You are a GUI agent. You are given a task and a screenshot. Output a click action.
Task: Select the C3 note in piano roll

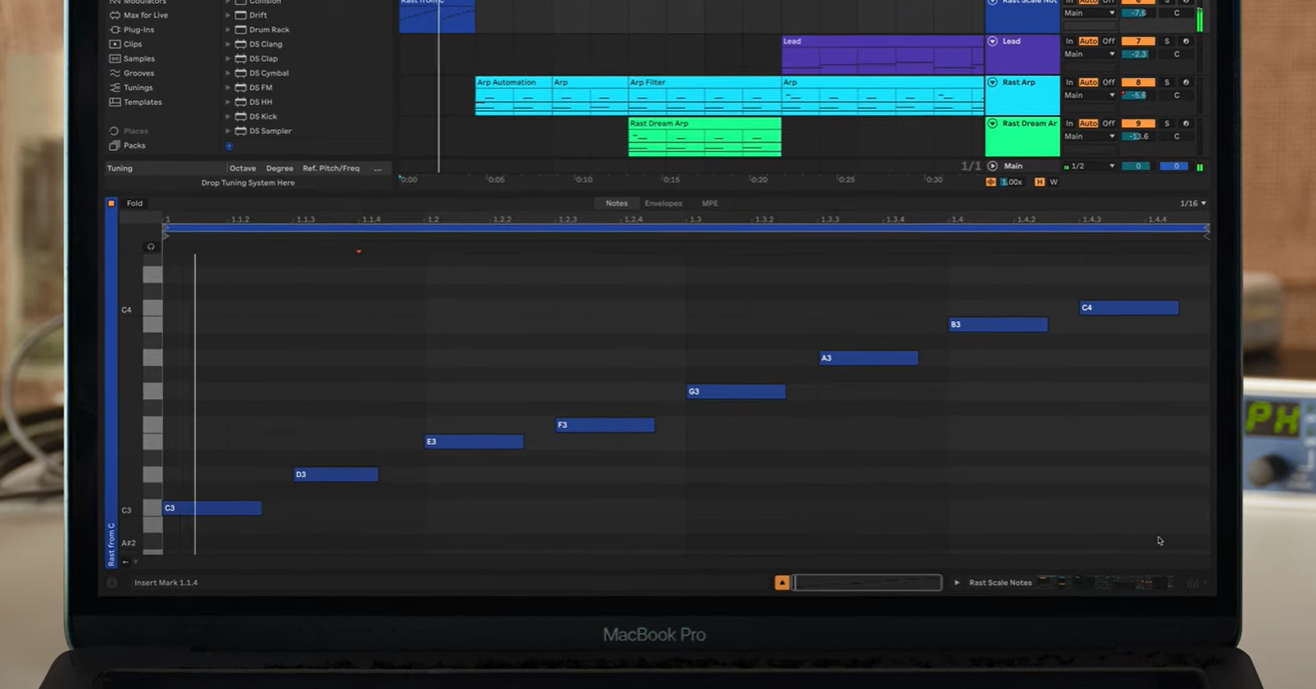pyautogui.click(x=212, y=508)
